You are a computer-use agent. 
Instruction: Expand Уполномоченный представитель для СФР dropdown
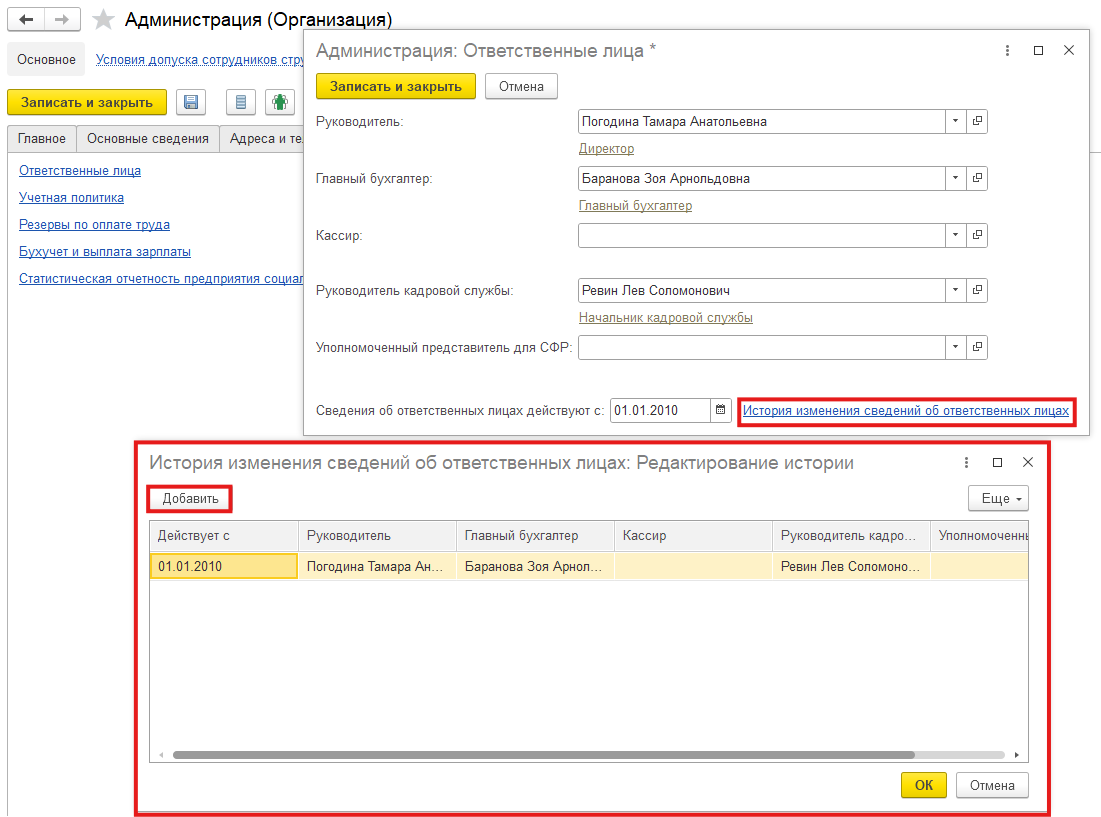point(956,347)
